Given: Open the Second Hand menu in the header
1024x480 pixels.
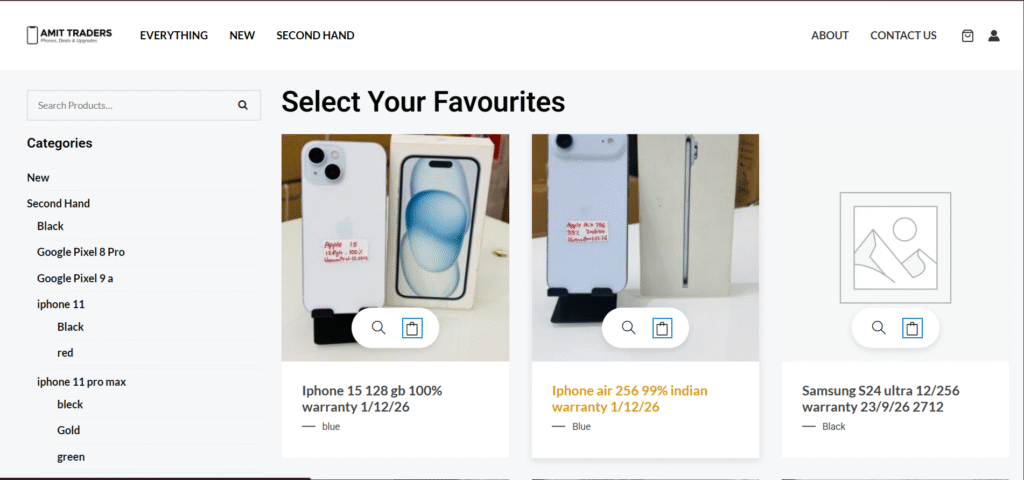Looking at the screenshot, I should [315, 35].
